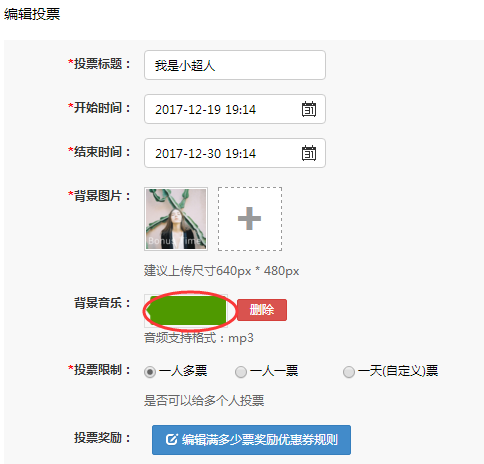
Task: Click edit pencil icon on reward button
Action: click(x=171, y=440)
